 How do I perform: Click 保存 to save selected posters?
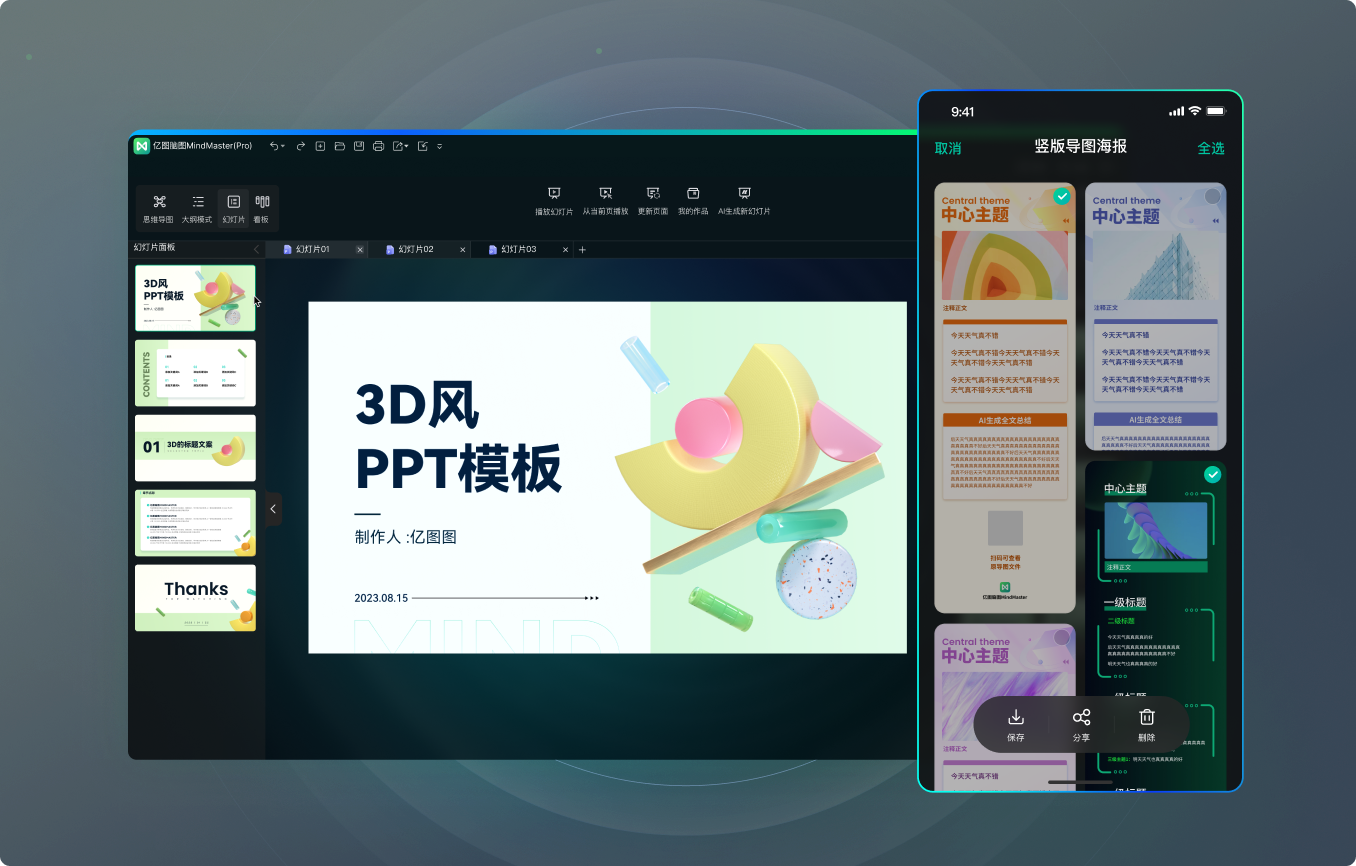(x=1016, y=725)
